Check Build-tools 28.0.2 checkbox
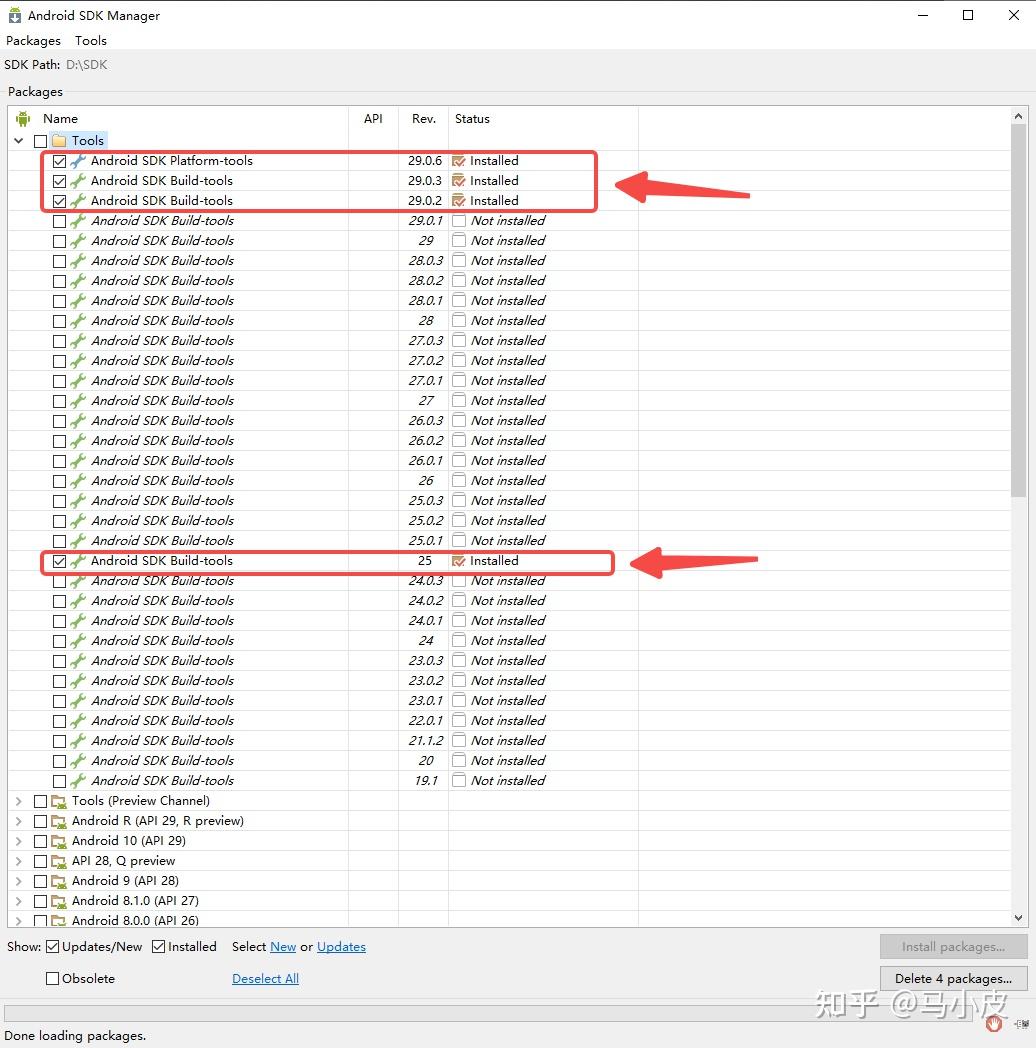This screenshot has height=1048, width=1036. (x=59, y=281)
